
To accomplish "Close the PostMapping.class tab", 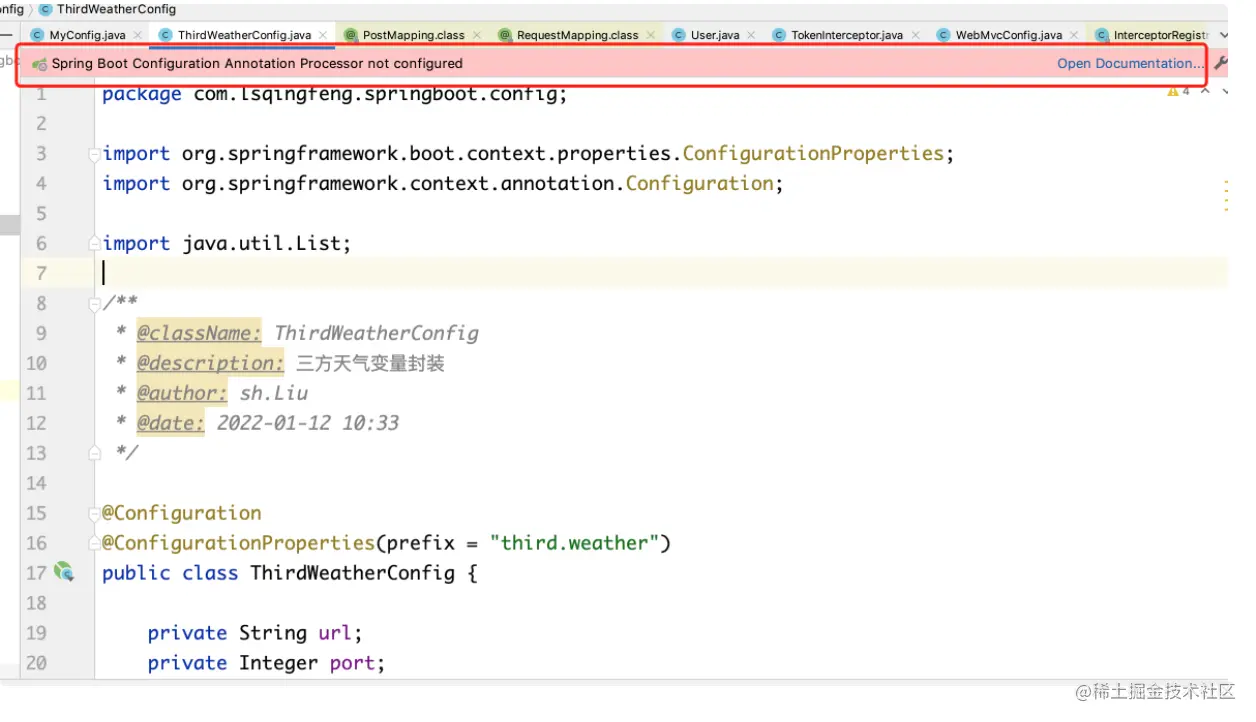I will pos(477,35).
